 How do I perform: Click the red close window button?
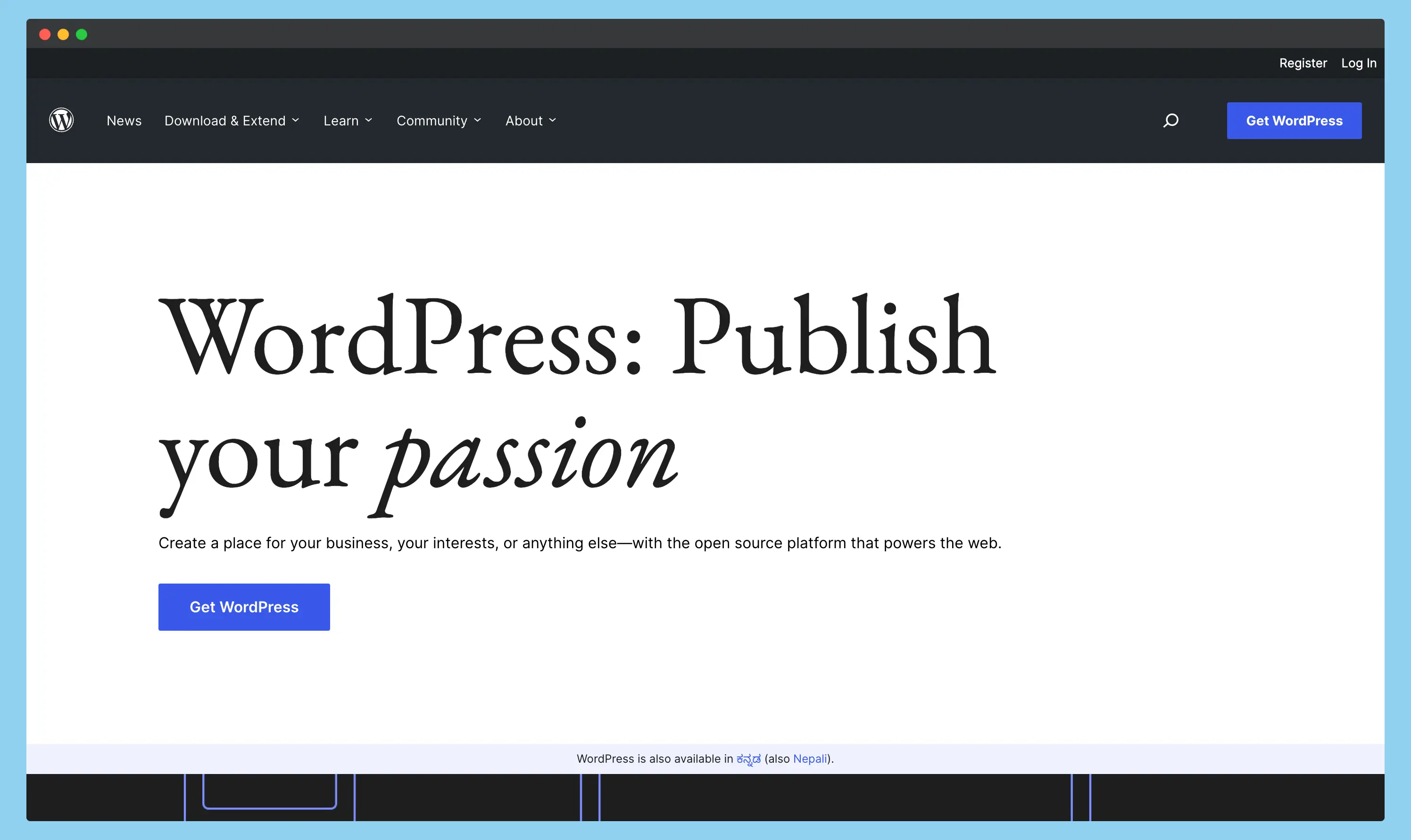coord(45,34)
